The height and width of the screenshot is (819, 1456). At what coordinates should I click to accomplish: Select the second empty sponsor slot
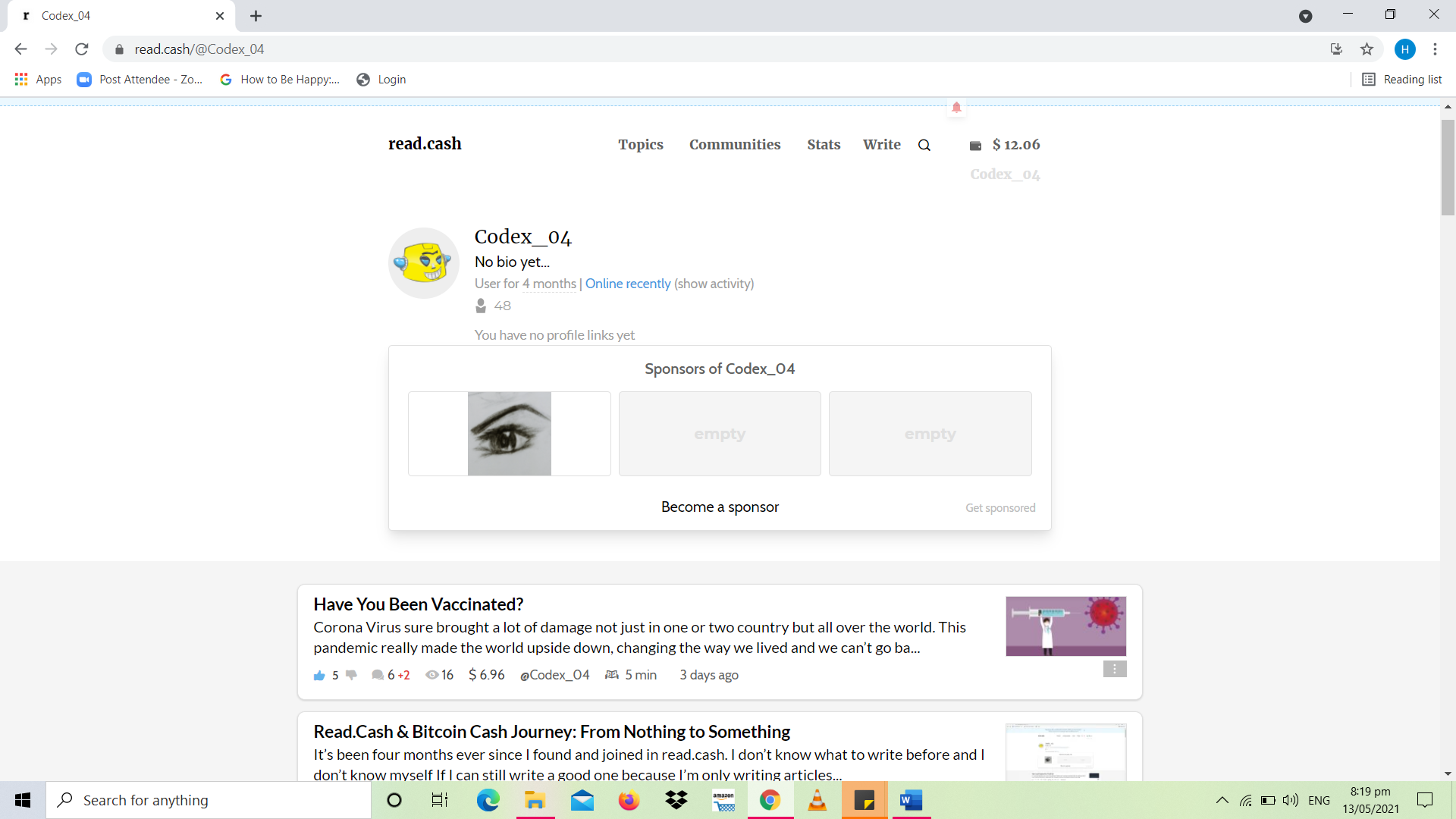click(x=930, y=434)
